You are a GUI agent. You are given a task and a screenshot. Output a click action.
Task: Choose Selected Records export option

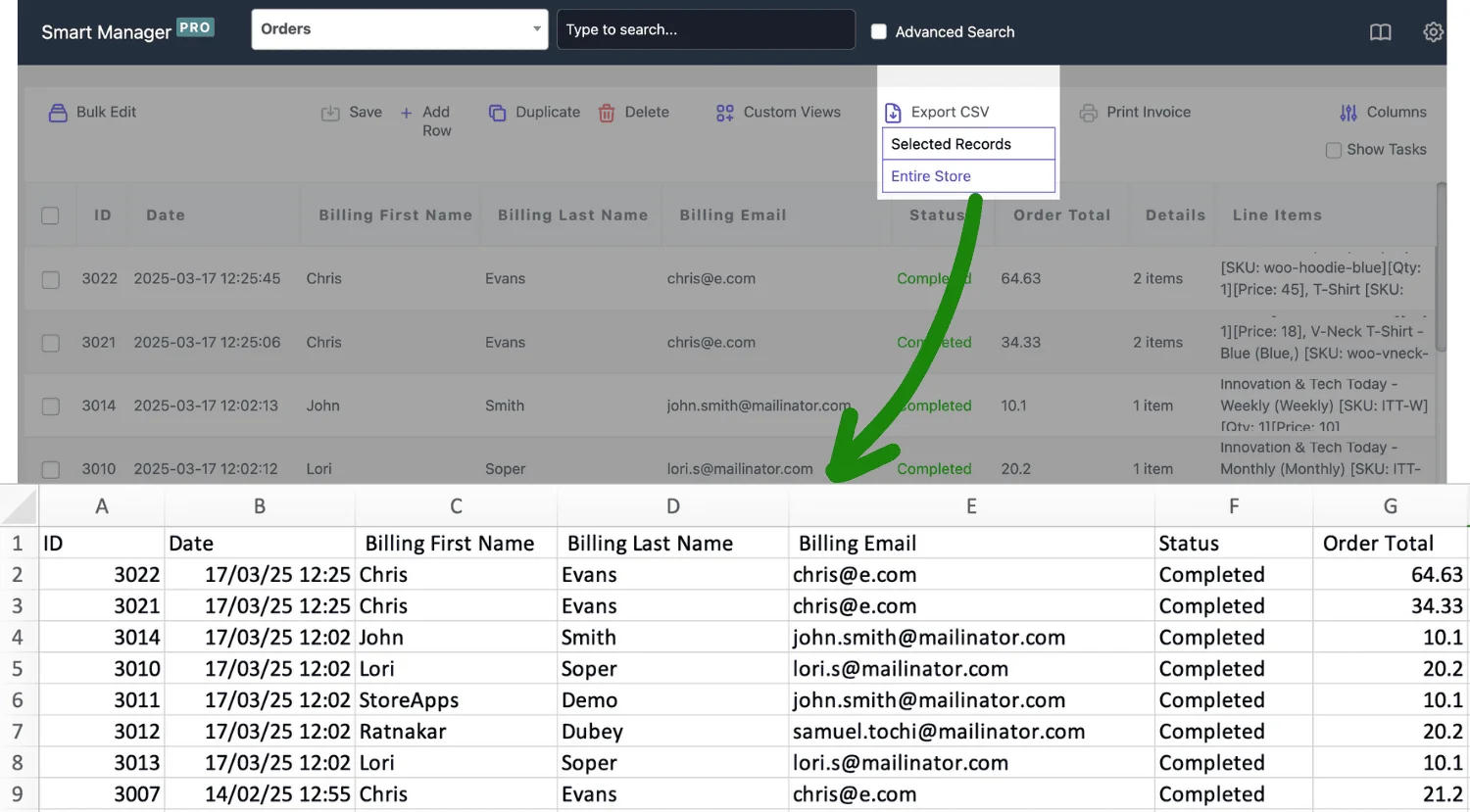tap(968, 144)
